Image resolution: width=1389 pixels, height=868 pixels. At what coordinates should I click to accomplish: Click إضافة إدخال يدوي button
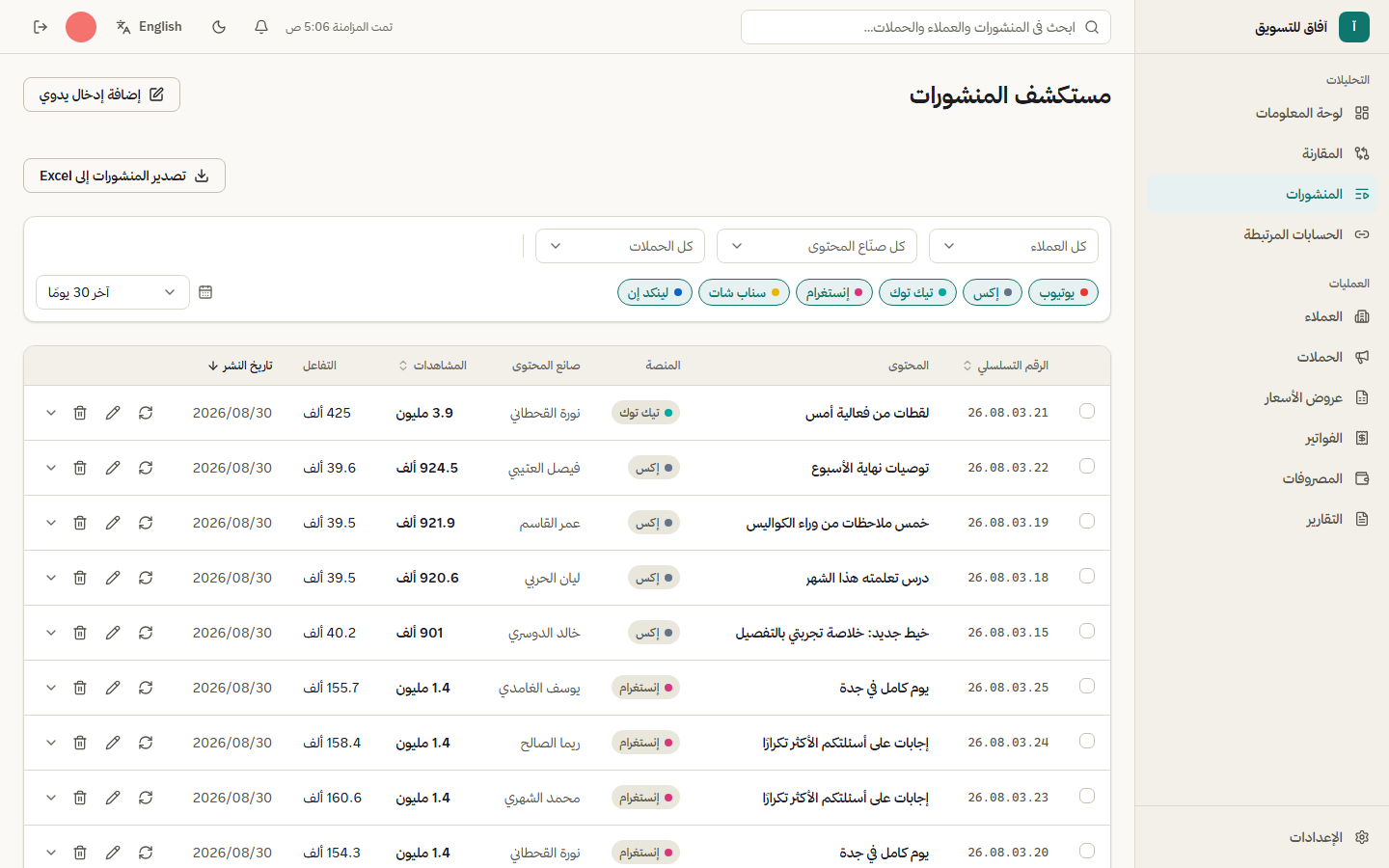(x=101, y=95)
